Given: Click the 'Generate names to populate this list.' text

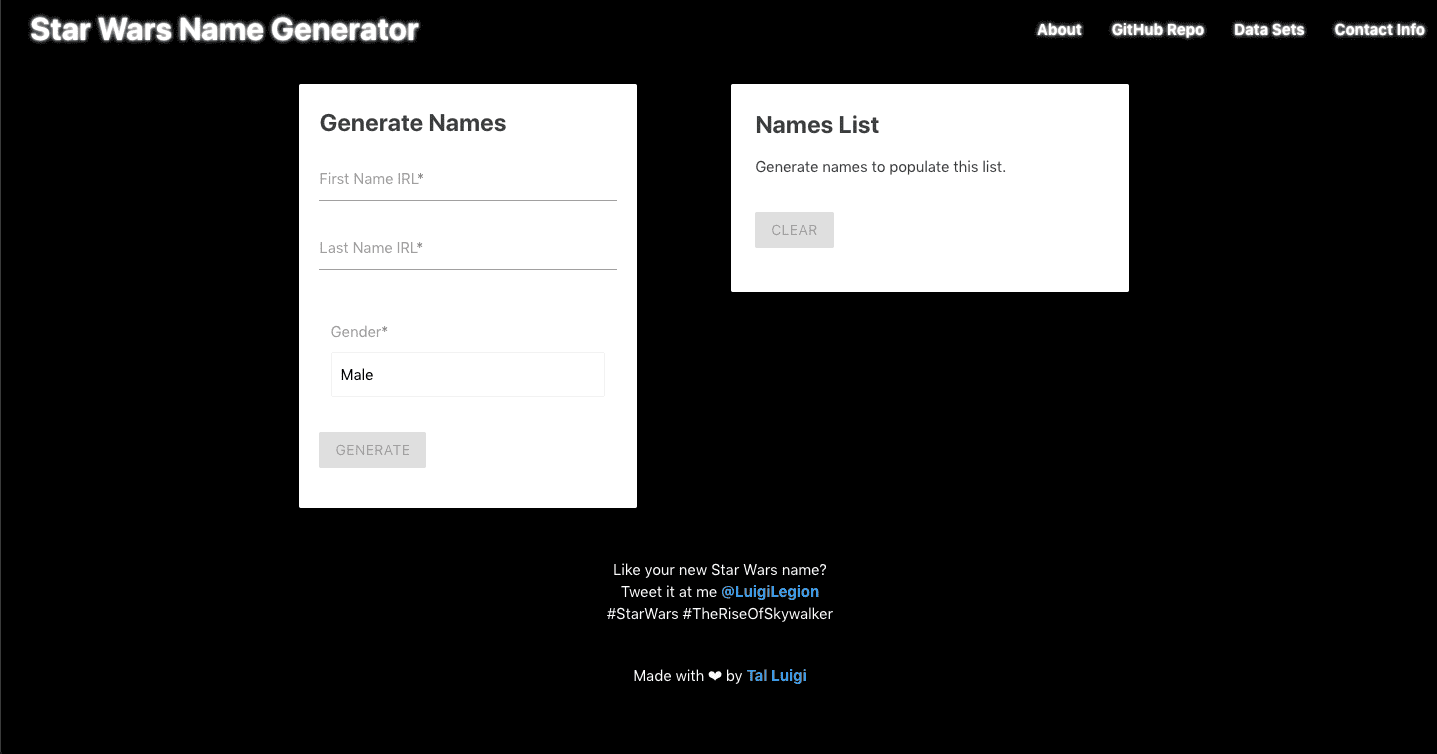Looking at the screenshot, I should 880,167.
